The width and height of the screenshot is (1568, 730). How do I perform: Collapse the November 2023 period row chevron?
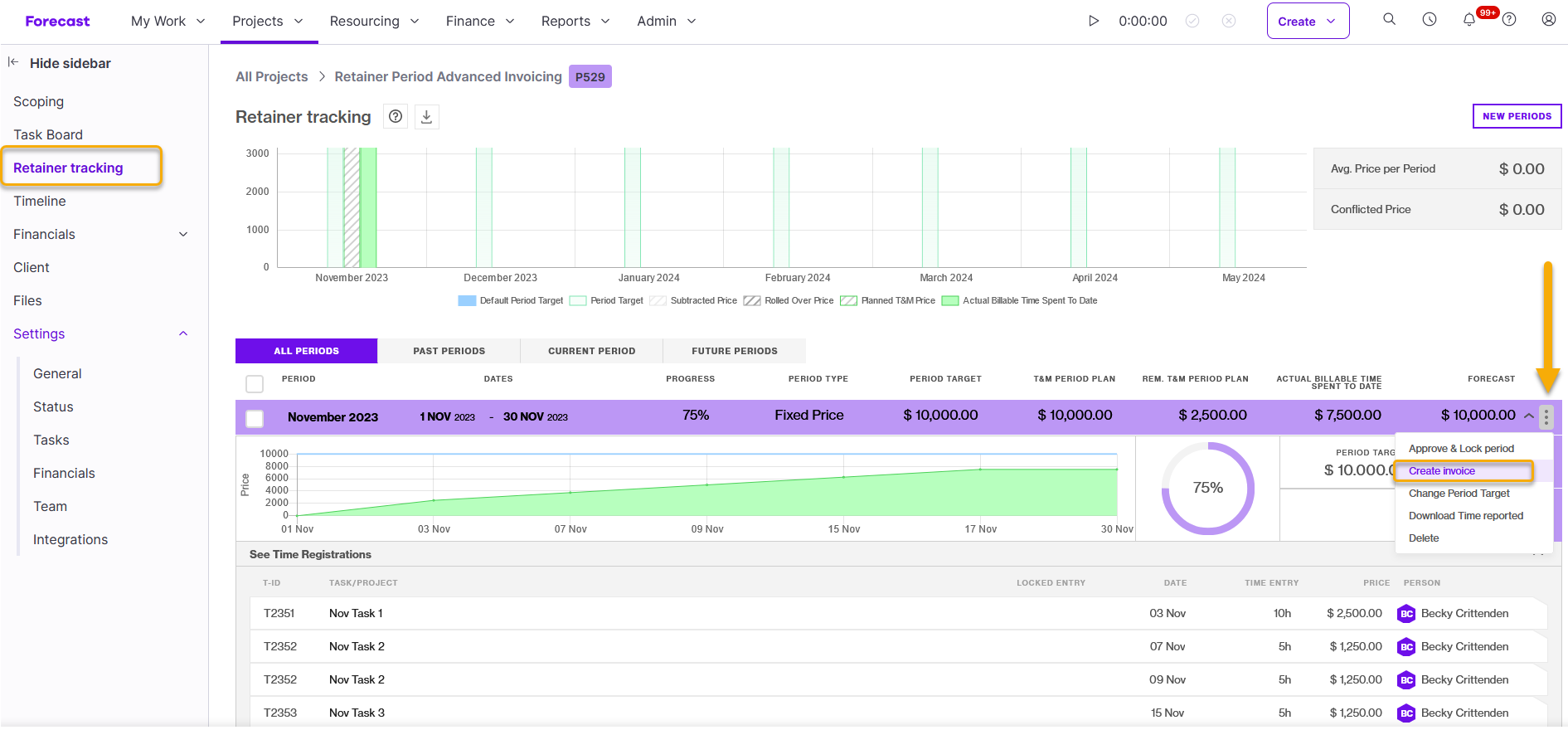click(1528, 416)
